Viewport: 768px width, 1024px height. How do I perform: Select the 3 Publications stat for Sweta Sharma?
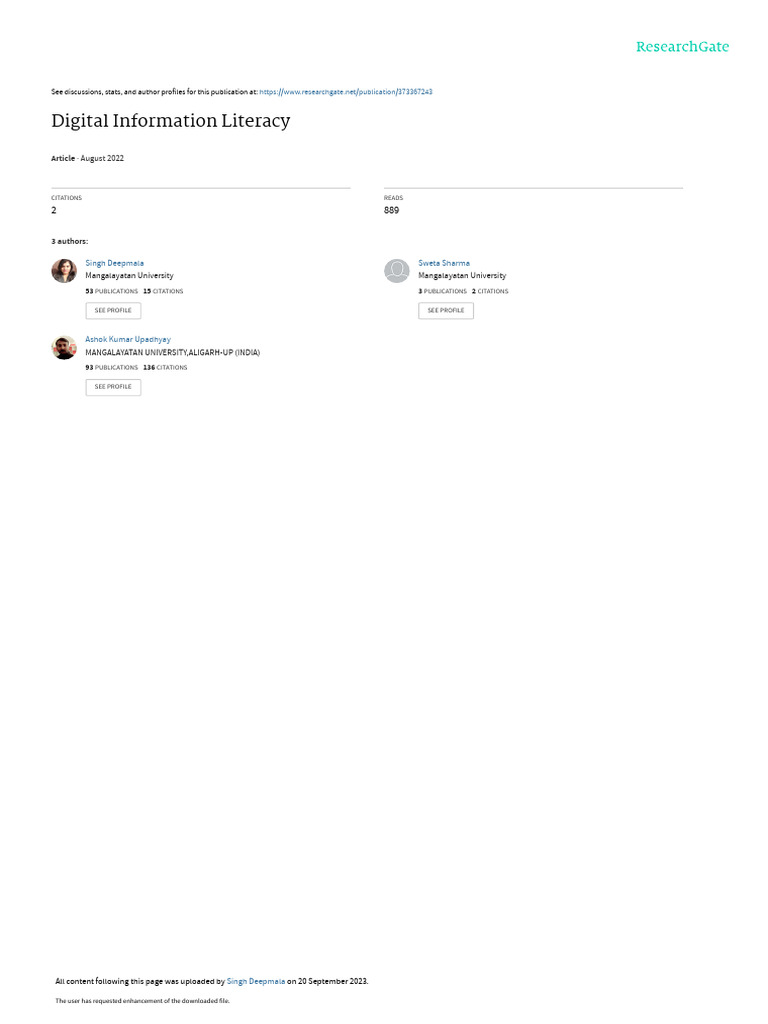pos(442,291)
